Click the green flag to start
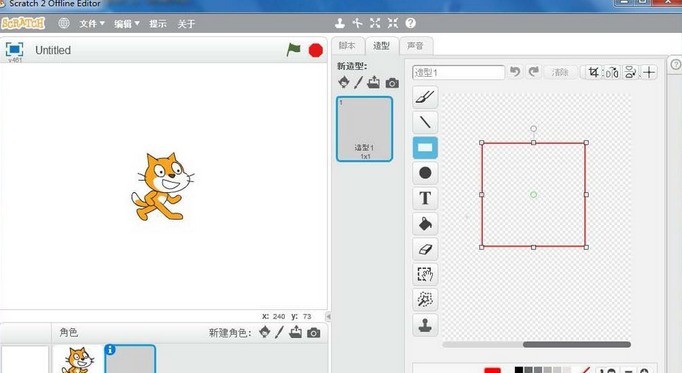The height and width of the screenshot is (373, 682). 293,50
